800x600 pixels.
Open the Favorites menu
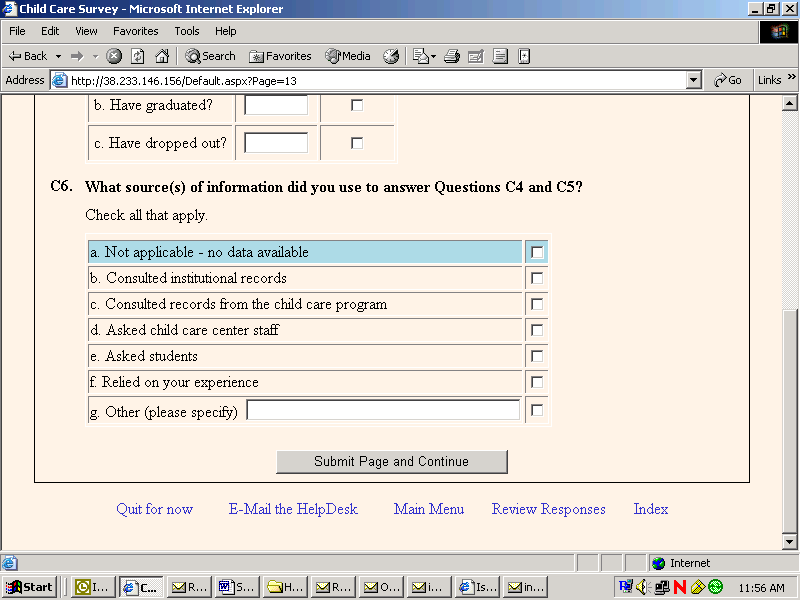tap(136, 31)
